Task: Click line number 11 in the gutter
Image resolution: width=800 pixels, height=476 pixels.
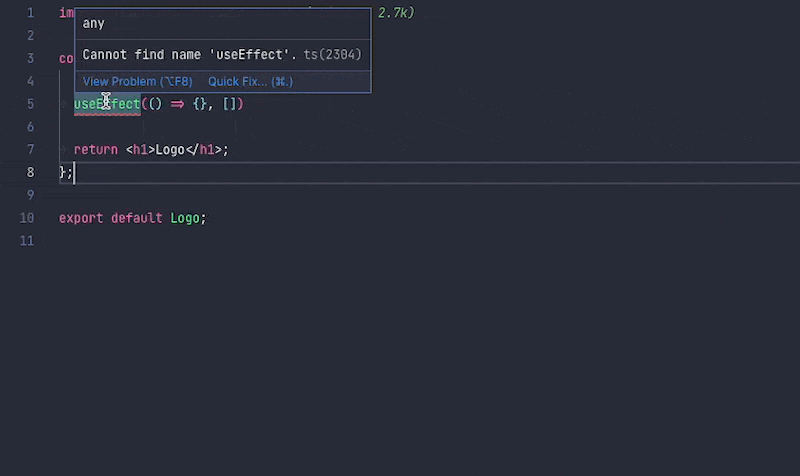Action: (x=27, y=241)
